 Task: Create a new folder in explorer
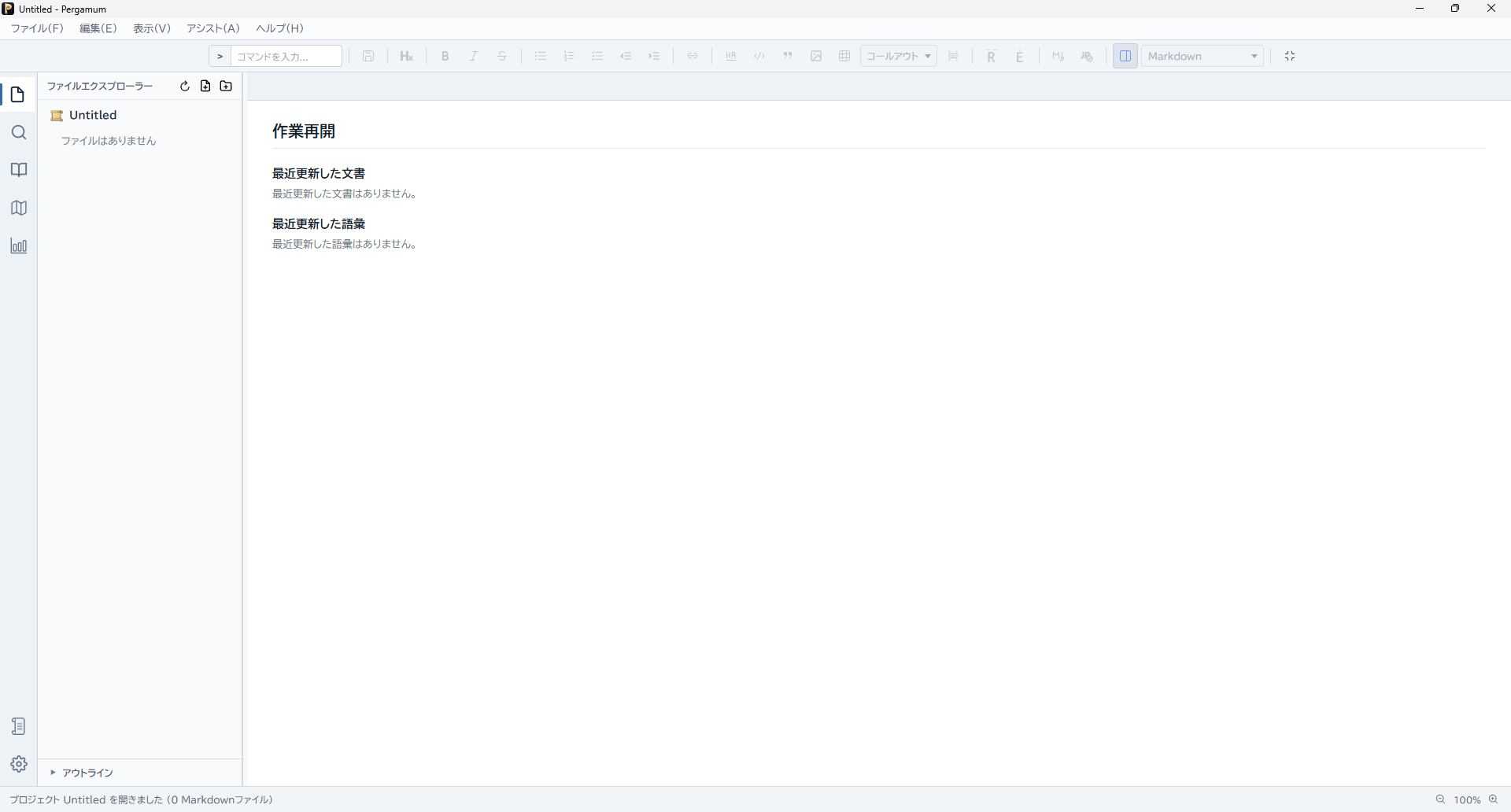227,87
